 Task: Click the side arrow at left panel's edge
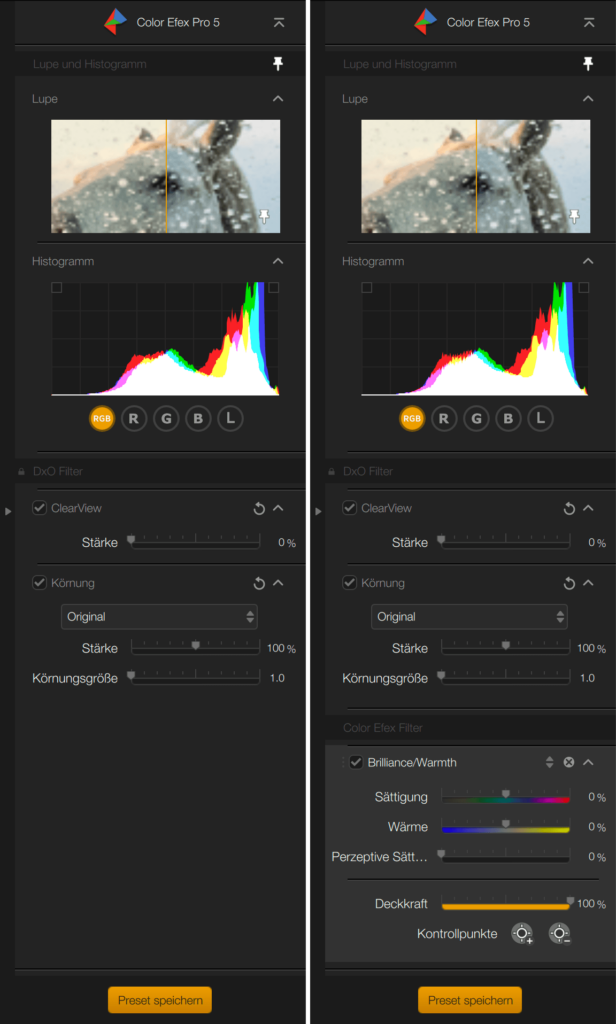(8, 511)
